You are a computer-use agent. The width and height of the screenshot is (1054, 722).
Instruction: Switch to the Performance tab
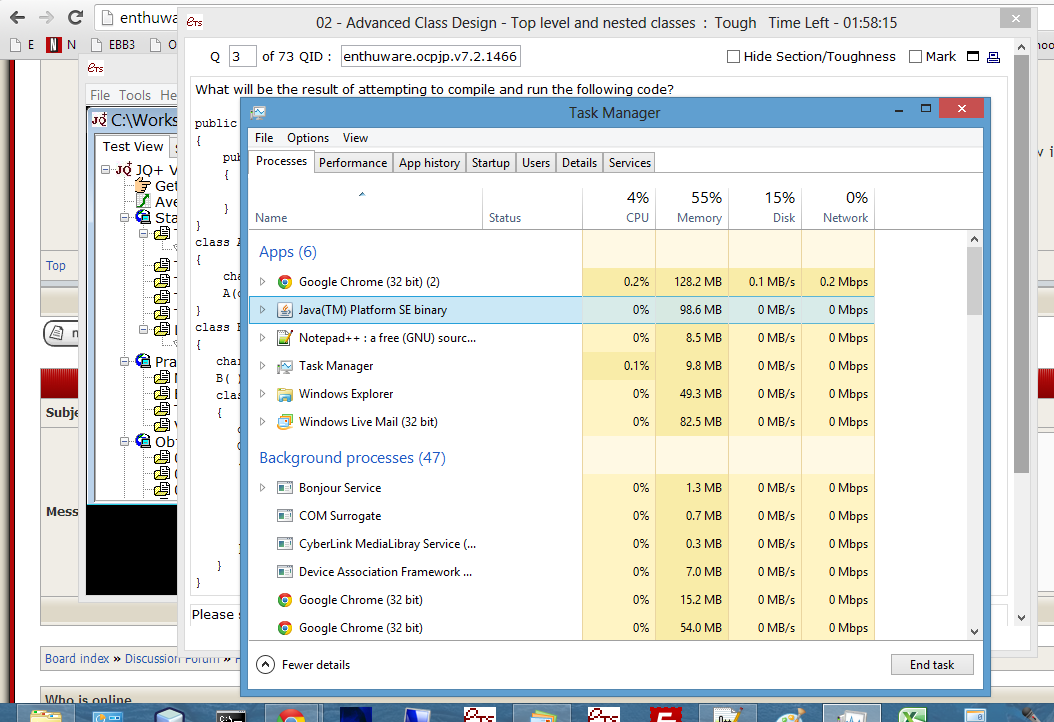(x=353, y=163)
